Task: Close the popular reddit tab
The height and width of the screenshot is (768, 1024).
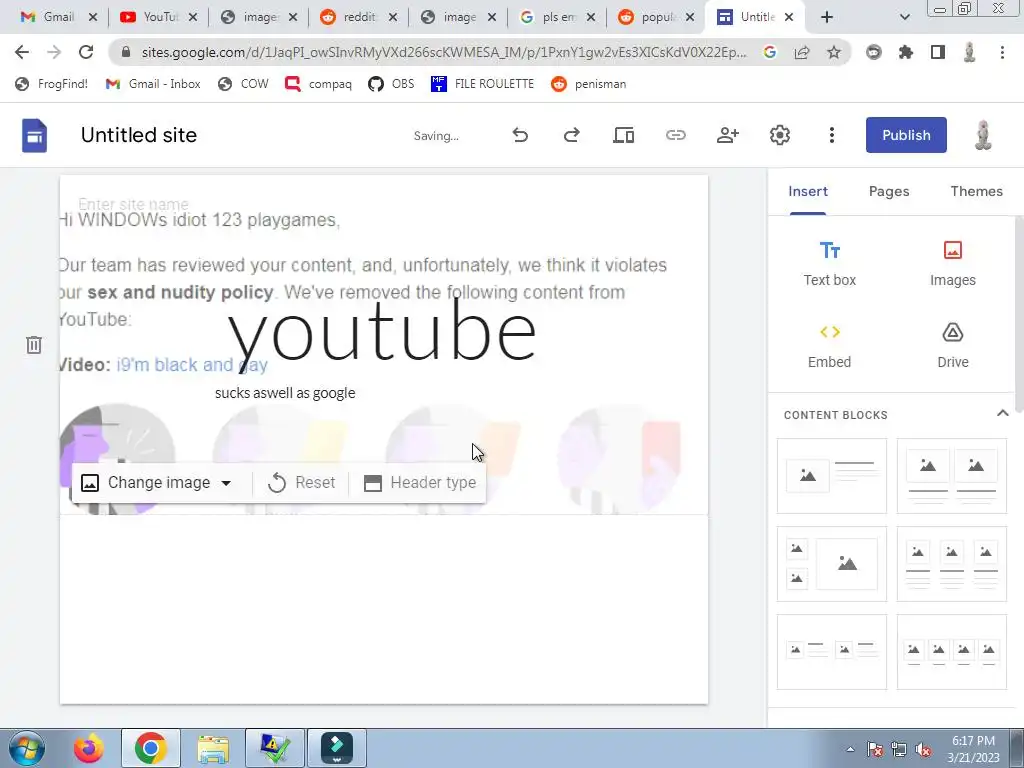Action: tap(690, 17)
